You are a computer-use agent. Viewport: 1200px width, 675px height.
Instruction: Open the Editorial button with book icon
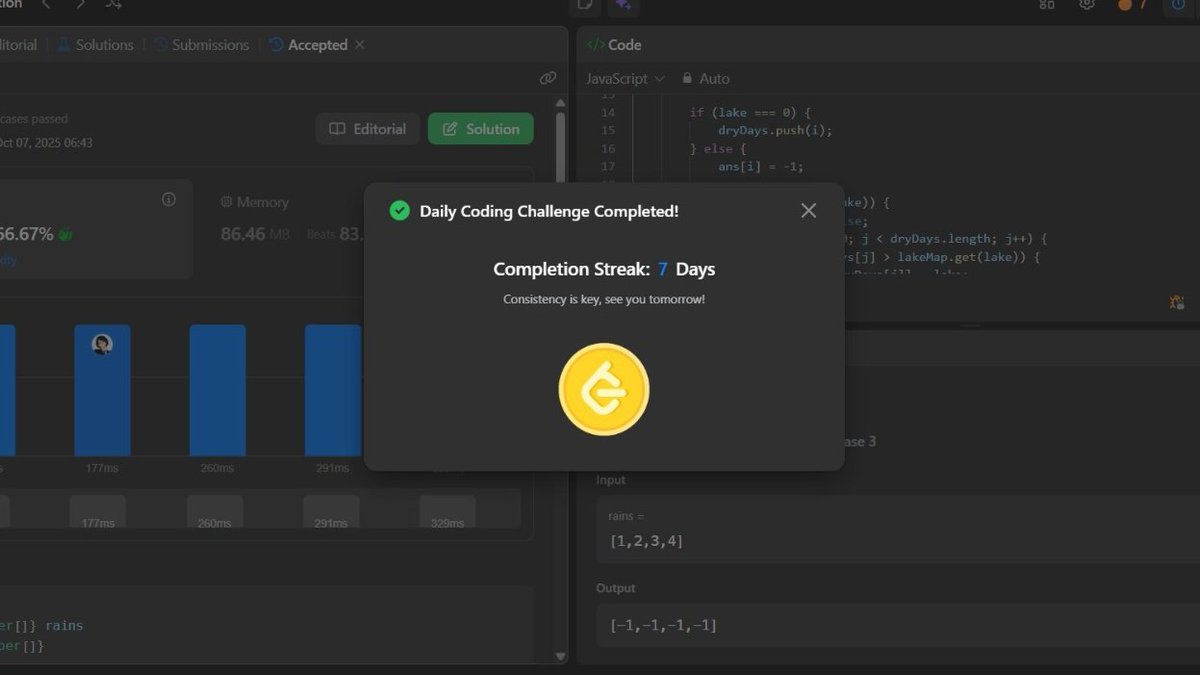[x=368, y=129]
